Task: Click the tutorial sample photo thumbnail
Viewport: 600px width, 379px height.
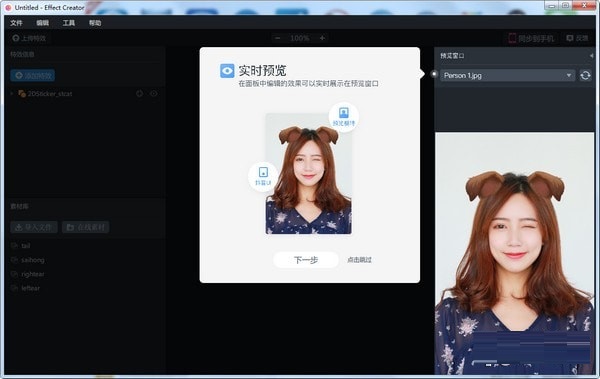Action: point(308,173)
